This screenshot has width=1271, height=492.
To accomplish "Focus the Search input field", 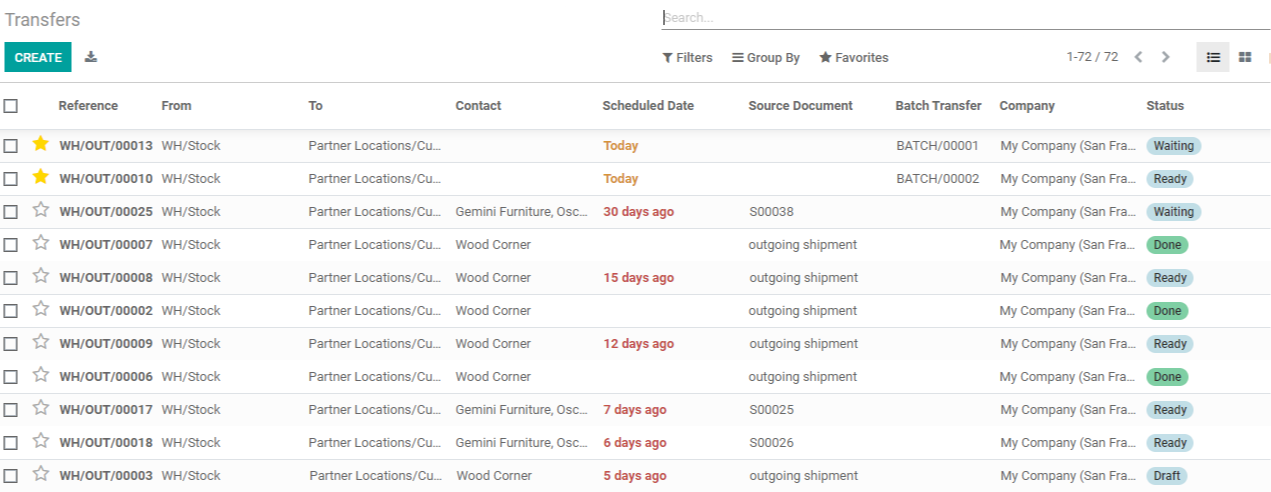I will tap(965, 18).
